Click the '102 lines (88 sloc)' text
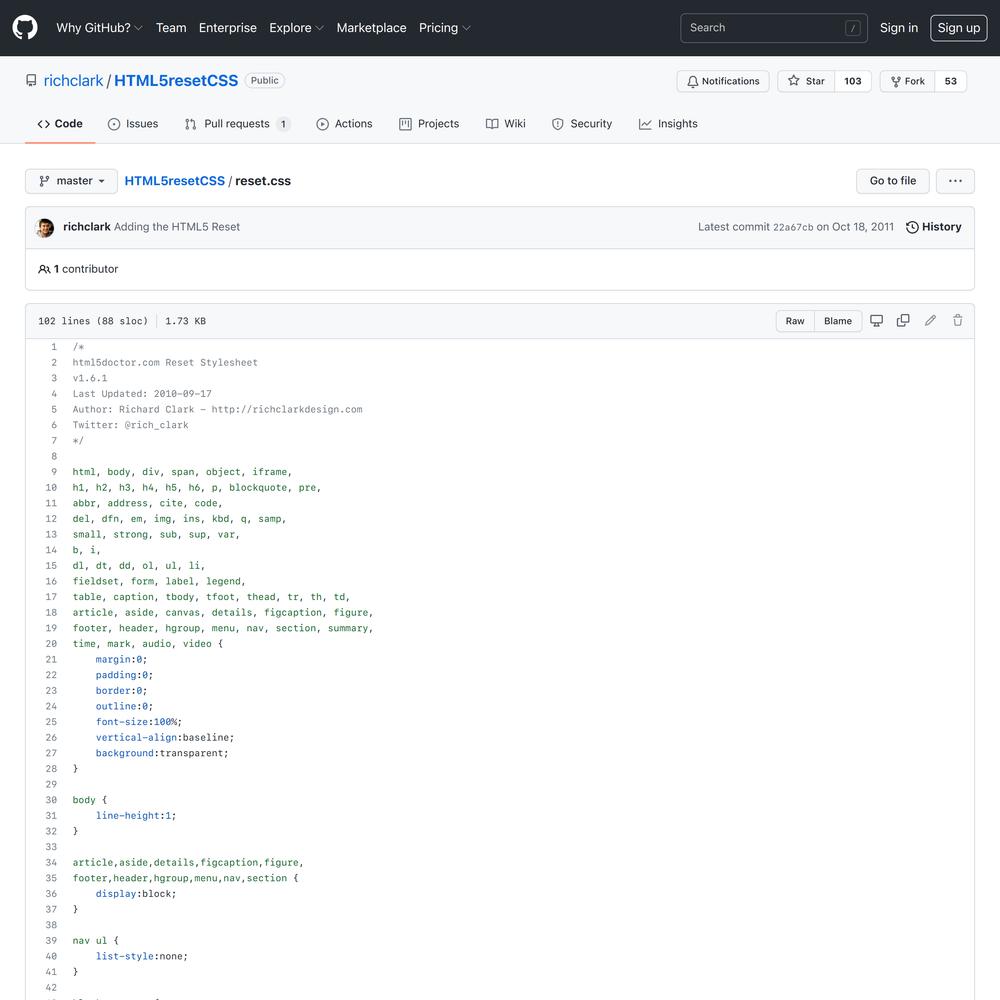This screenshot has height=1000, width=1000. point(93,321)
